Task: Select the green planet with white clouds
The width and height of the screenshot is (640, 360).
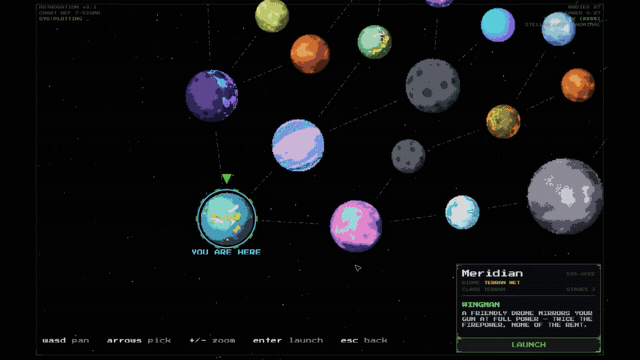Action: coord(374,42)
